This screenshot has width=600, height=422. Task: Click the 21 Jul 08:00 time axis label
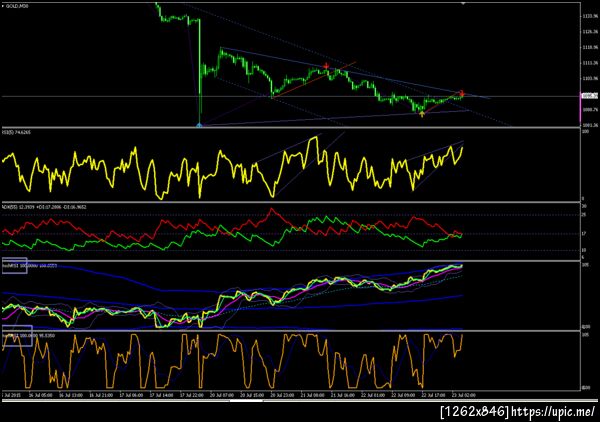(311, 395)
